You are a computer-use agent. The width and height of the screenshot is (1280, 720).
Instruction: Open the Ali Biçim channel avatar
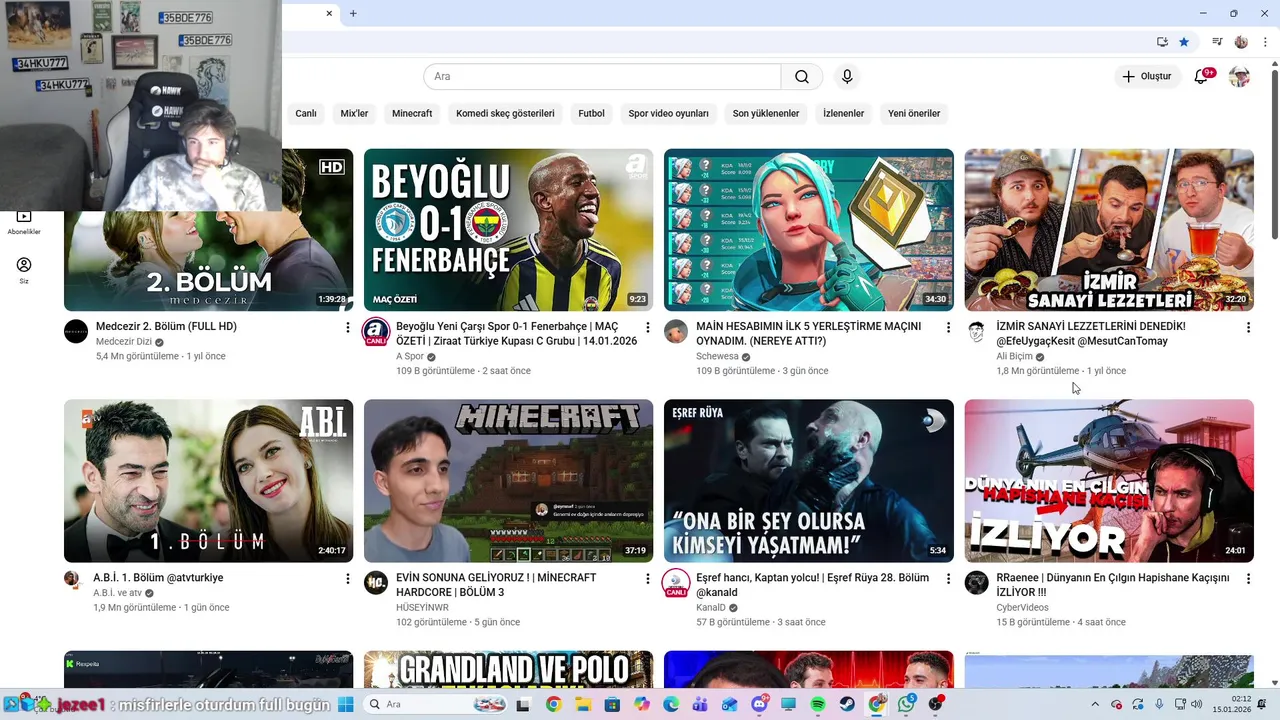[x=976, y=332]
